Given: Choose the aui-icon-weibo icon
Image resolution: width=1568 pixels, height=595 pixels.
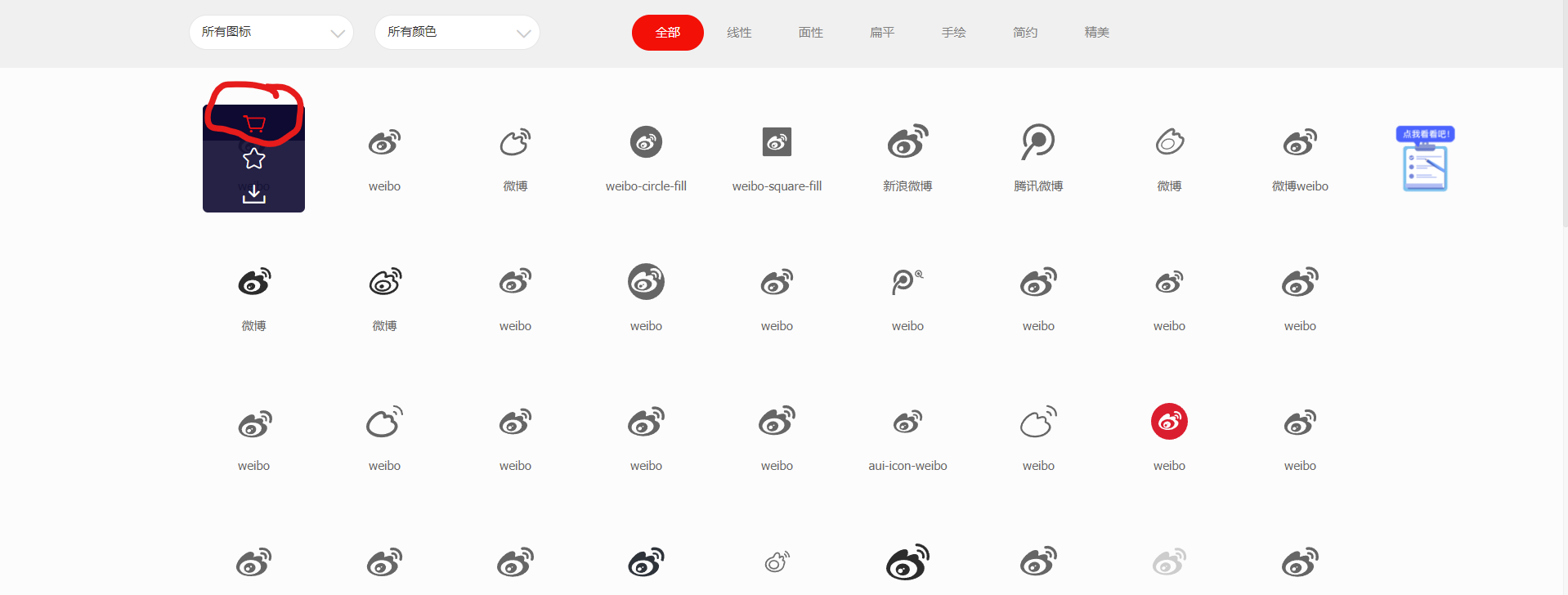Looking at the screenshot, I should pyautogui.click(x=907, y=422).
